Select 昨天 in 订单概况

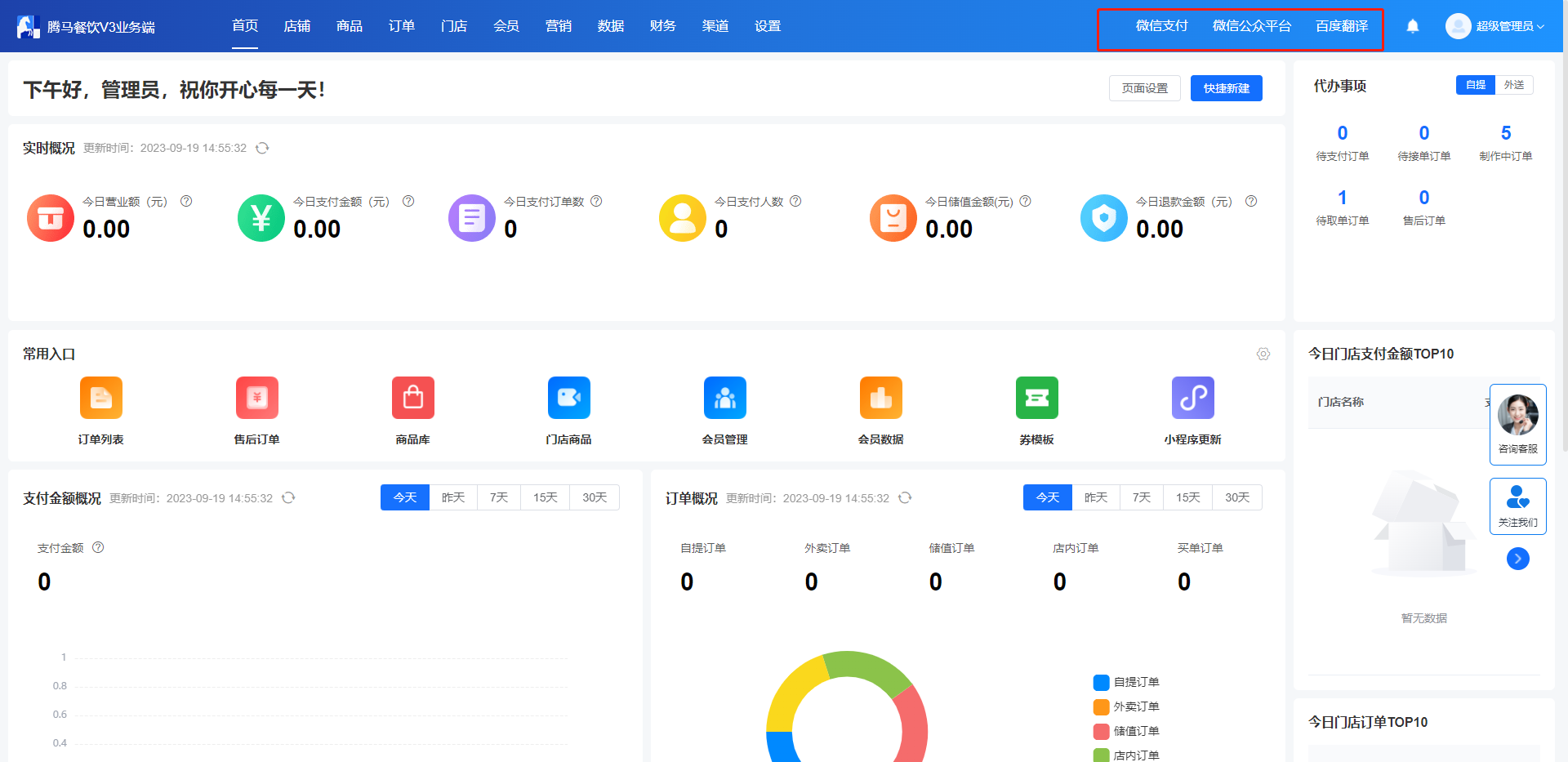click(x=1096, y=497)
